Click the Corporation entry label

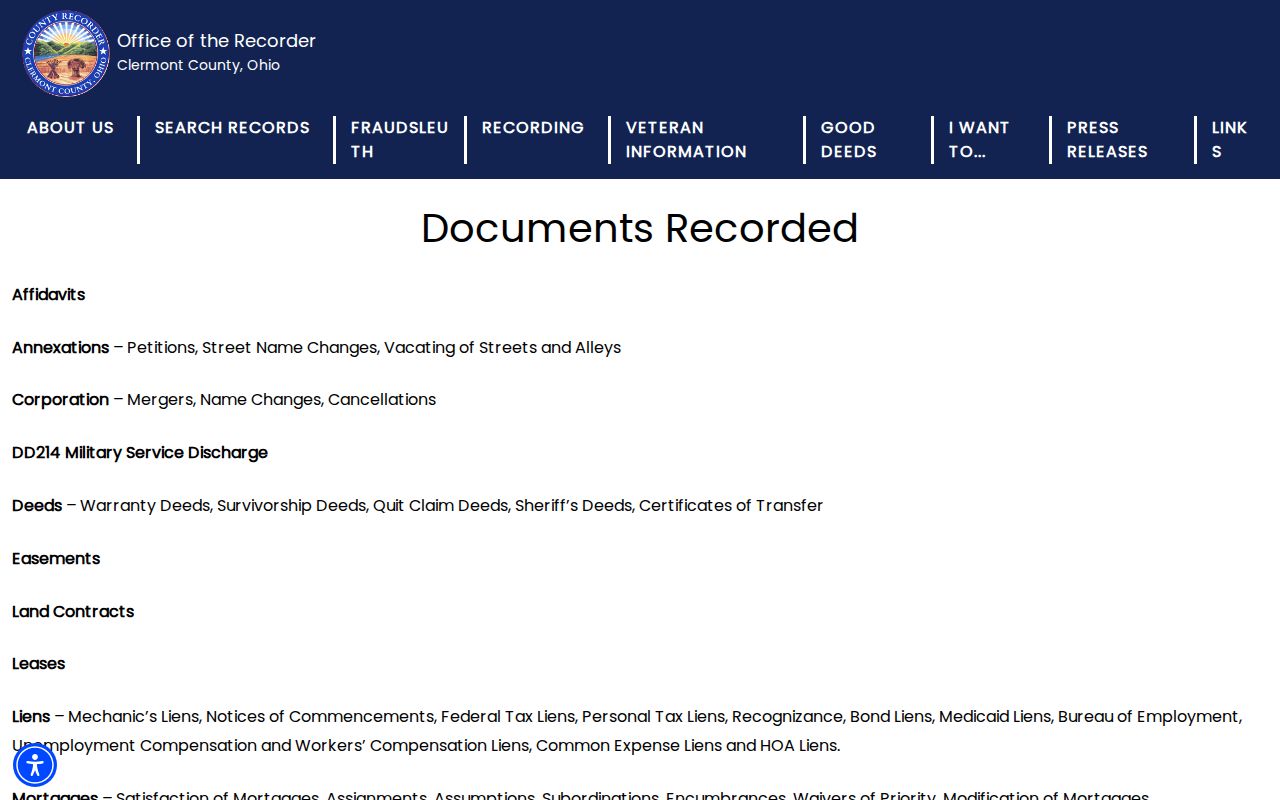[x=60, y=400]
